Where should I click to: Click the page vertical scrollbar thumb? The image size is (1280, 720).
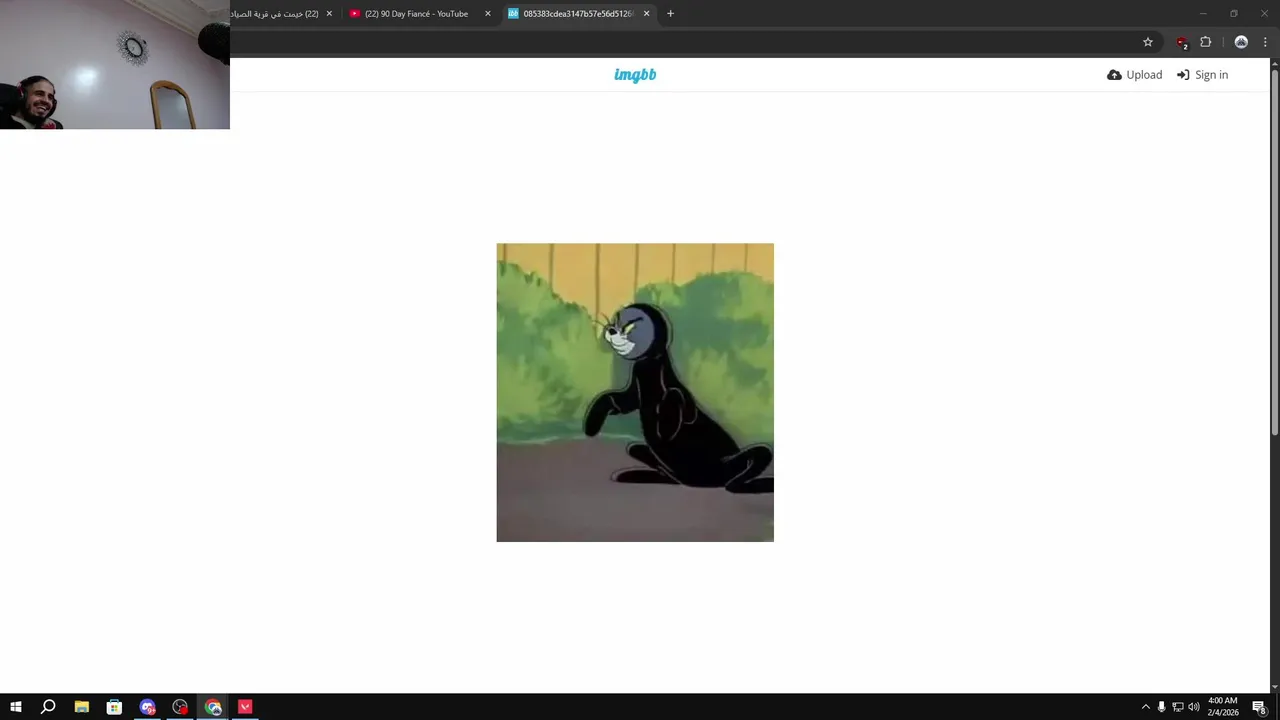coord(1274,252)
